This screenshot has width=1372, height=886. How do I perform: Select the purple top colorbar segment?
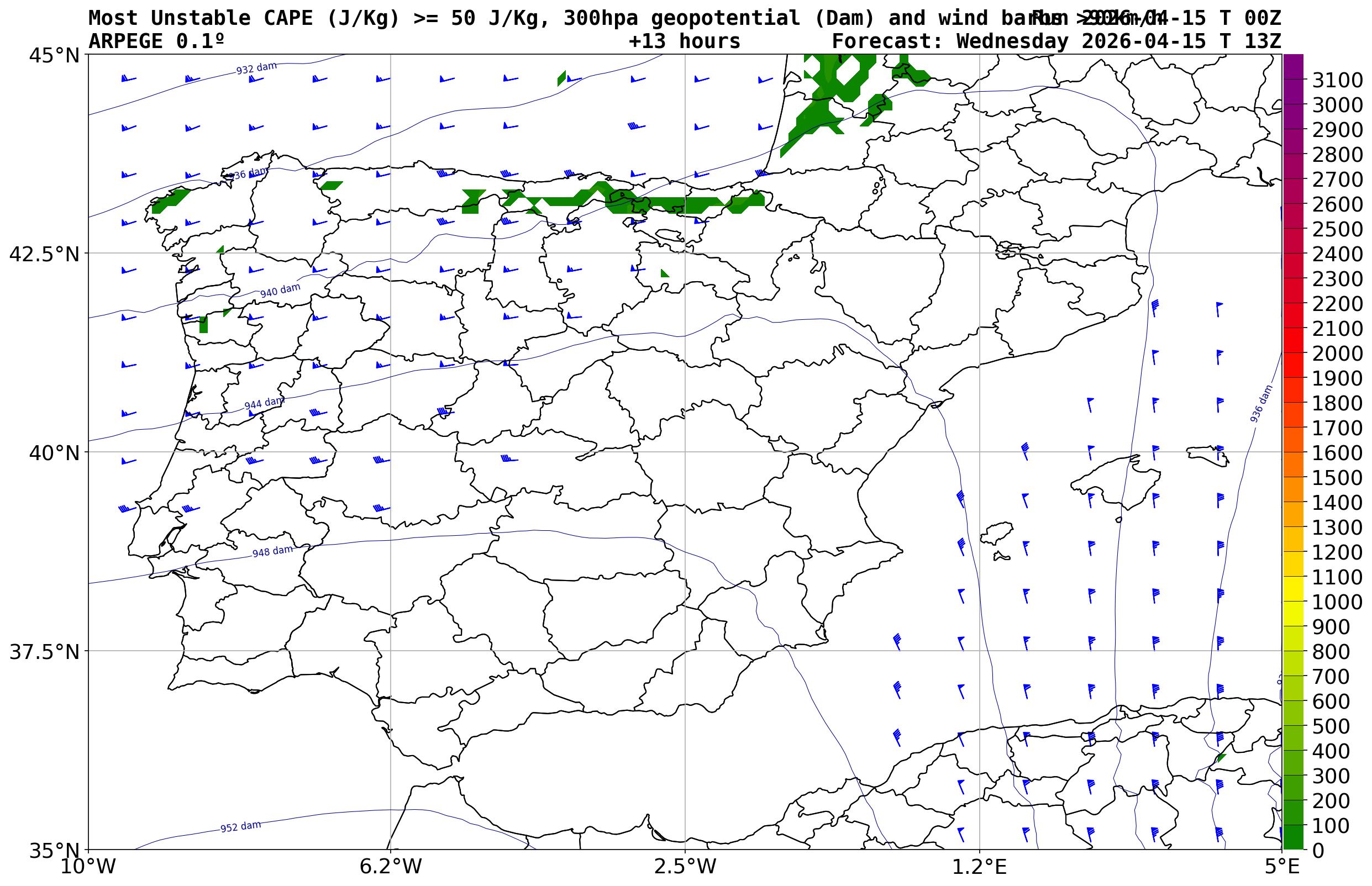[x=1292, y=66]
